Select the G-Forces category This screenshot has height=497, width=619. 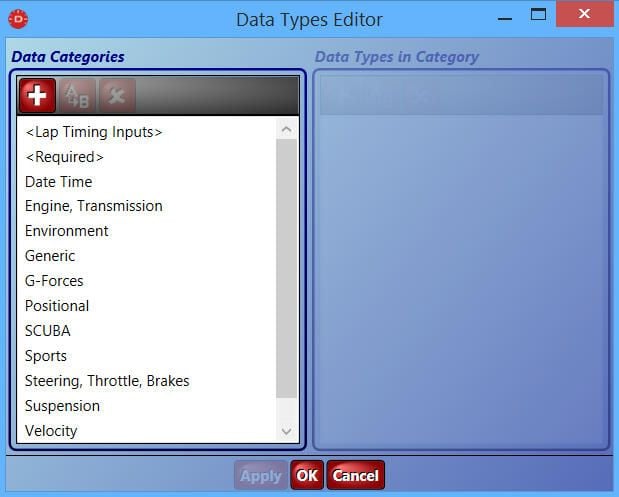(x=147, y=281)
